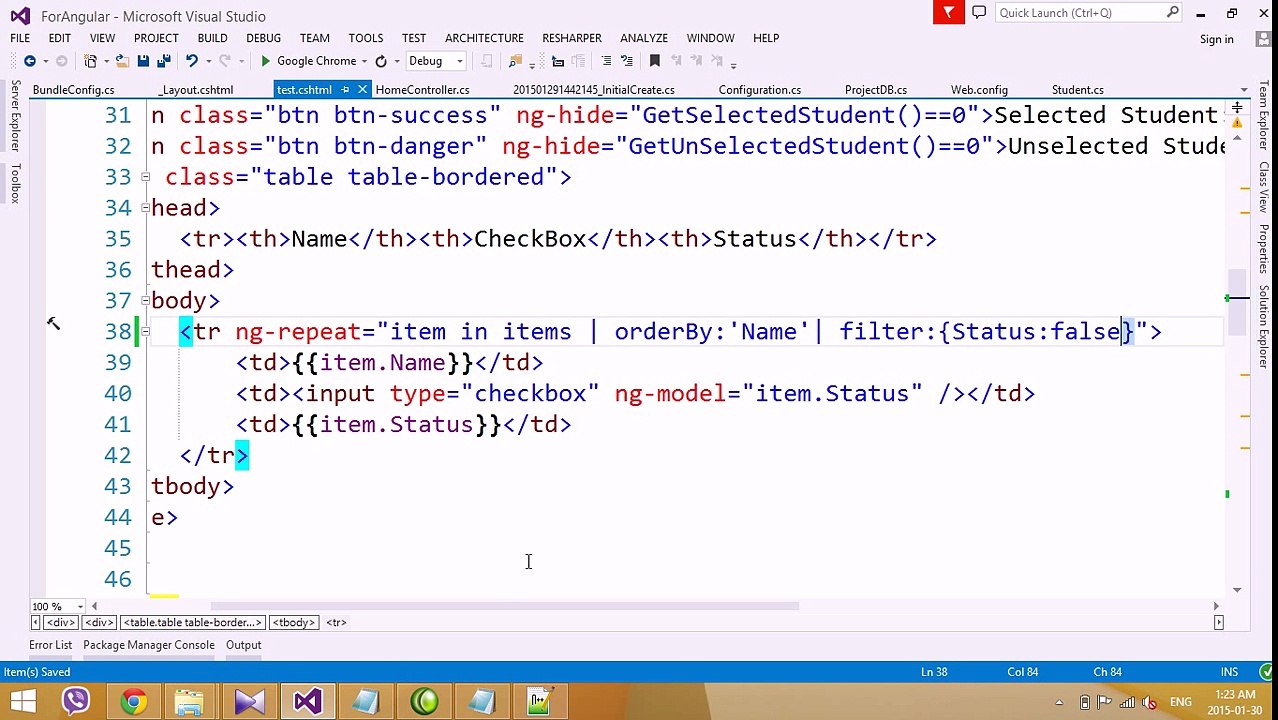Open the RESHARPER menu
The width and height of the screenshot is (1278, 720).
(572, 38)
